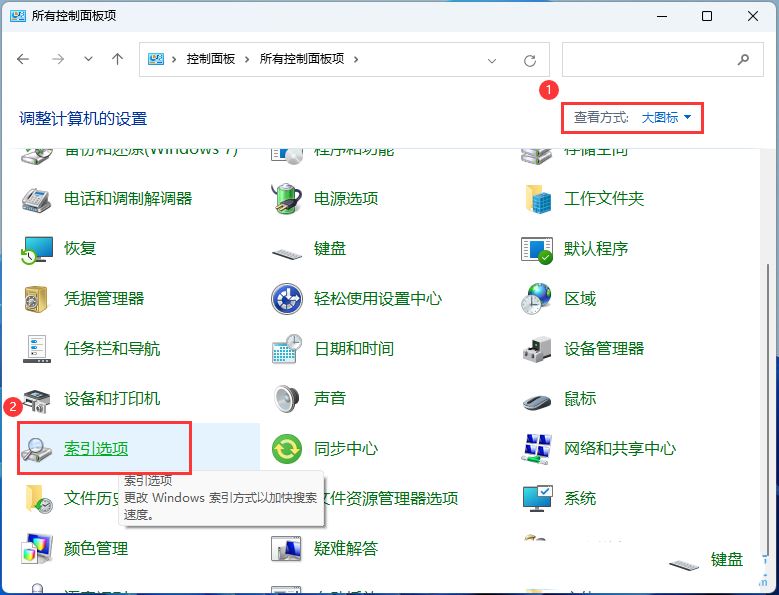
Task: Open the 声音 link
Action: tap(330, 398)
